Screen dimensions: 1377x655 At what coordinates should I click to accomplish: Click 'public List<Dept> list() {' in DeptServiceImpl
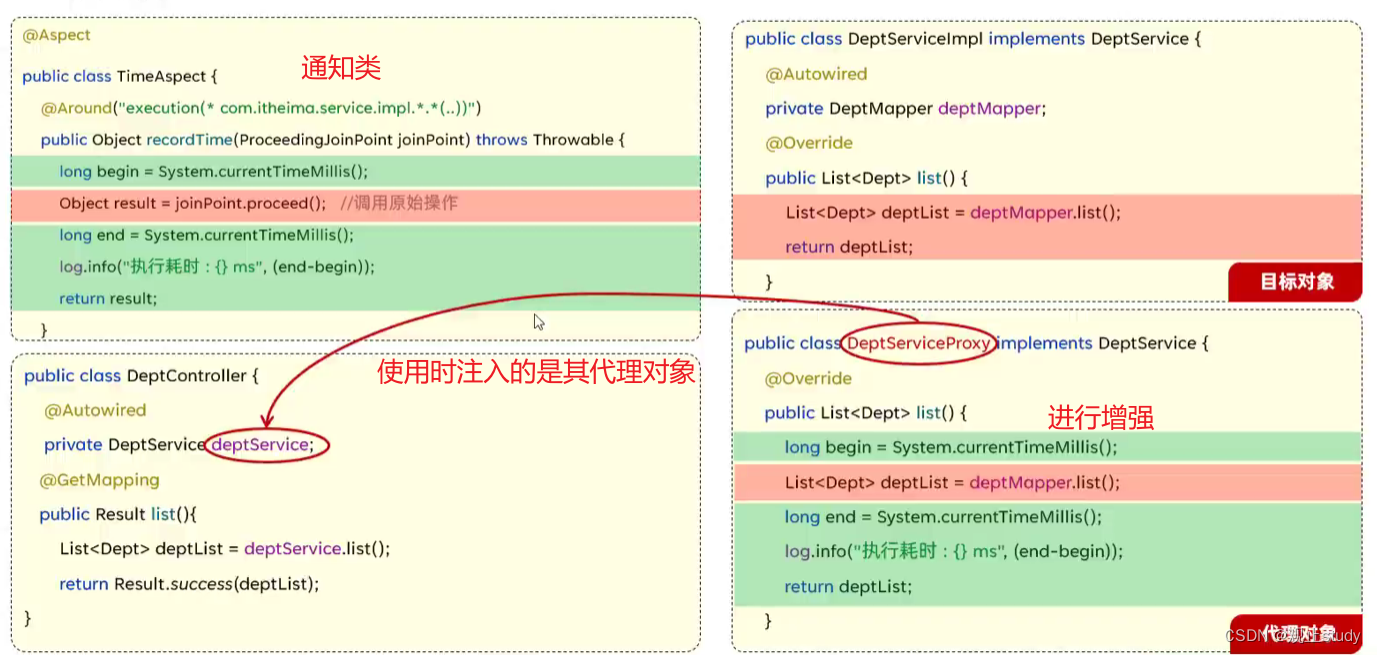(867, 178)
